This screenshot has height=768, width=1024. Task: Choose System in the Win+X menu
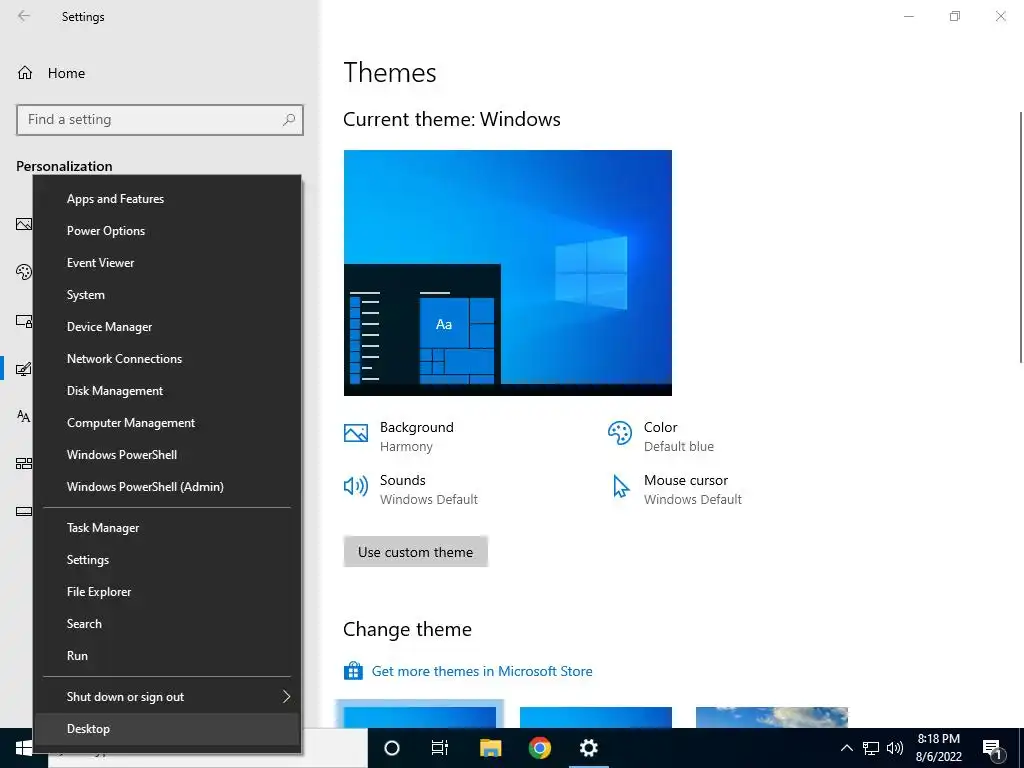(x=167, y=295)
